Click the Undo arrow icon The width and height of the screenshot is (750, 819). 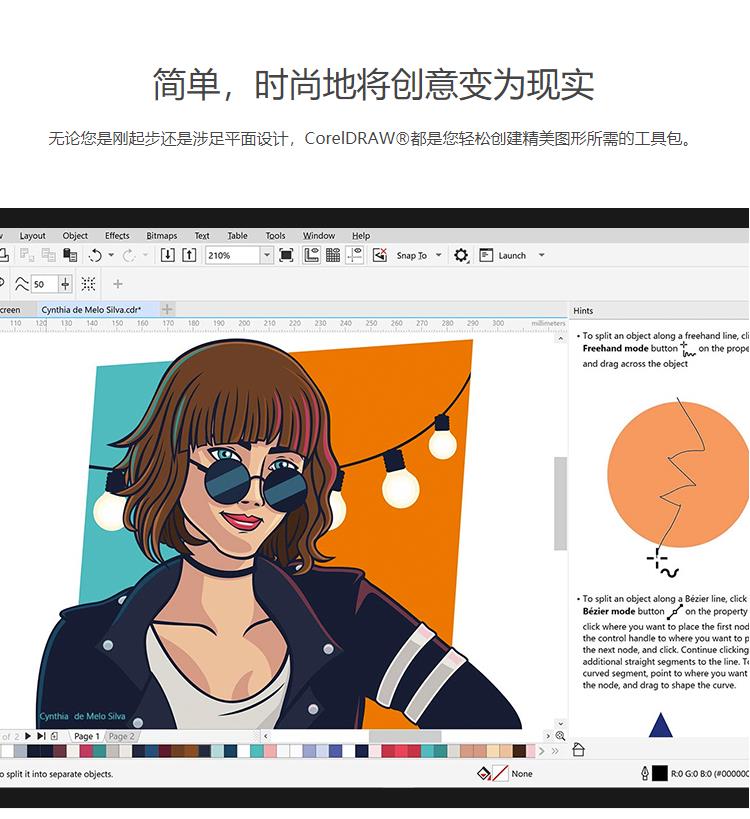[95, 255]
